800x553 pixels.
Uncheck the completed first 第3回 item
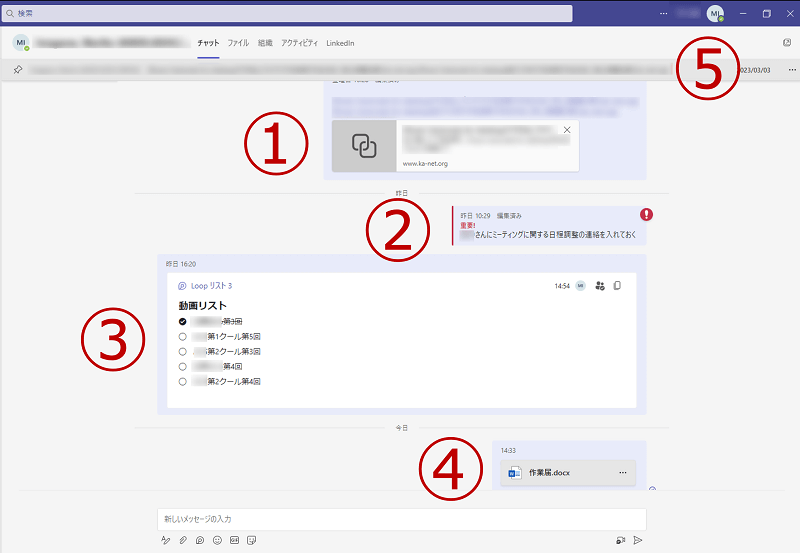(x=182, y=322)
